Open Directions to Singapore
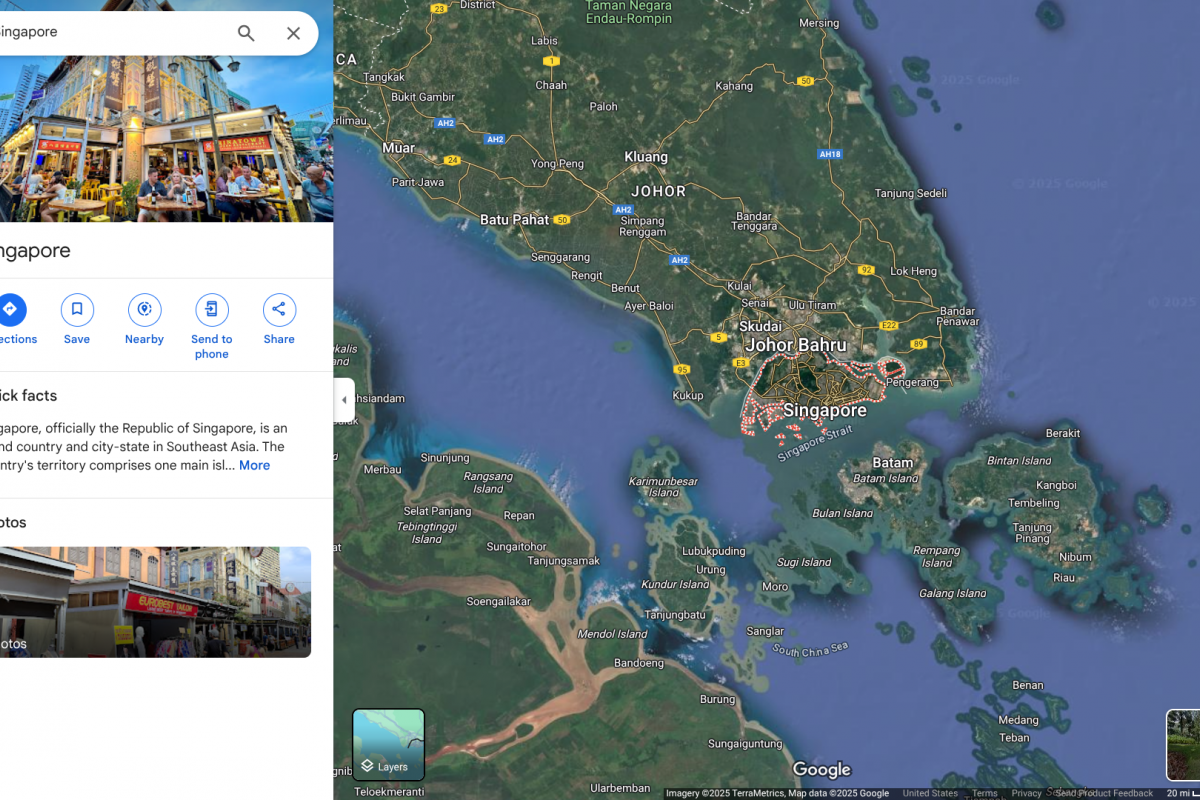This screenshot has height=800, width=1200. click(10, 310)
